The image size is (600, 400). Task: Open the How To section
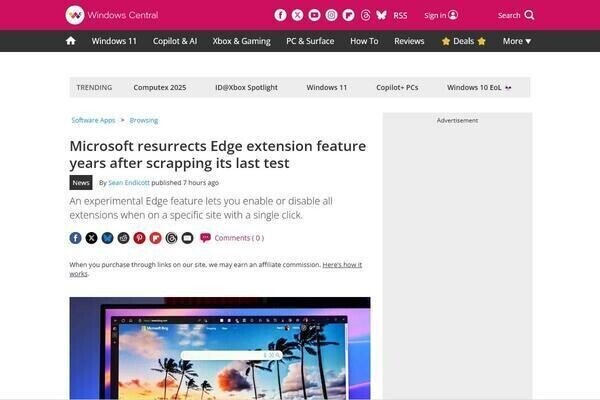(x=364, y=41)
